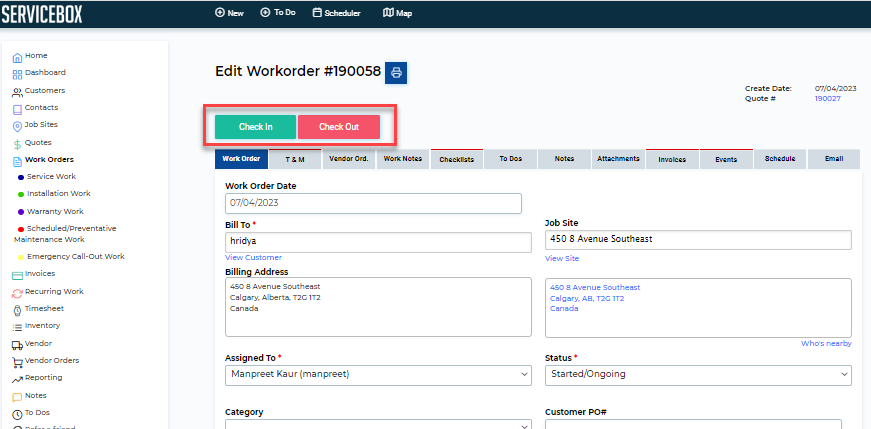Click the Vendor Orders cart icon
The image size is (871, 429).
pyautogui.click(x=17, y=362)
